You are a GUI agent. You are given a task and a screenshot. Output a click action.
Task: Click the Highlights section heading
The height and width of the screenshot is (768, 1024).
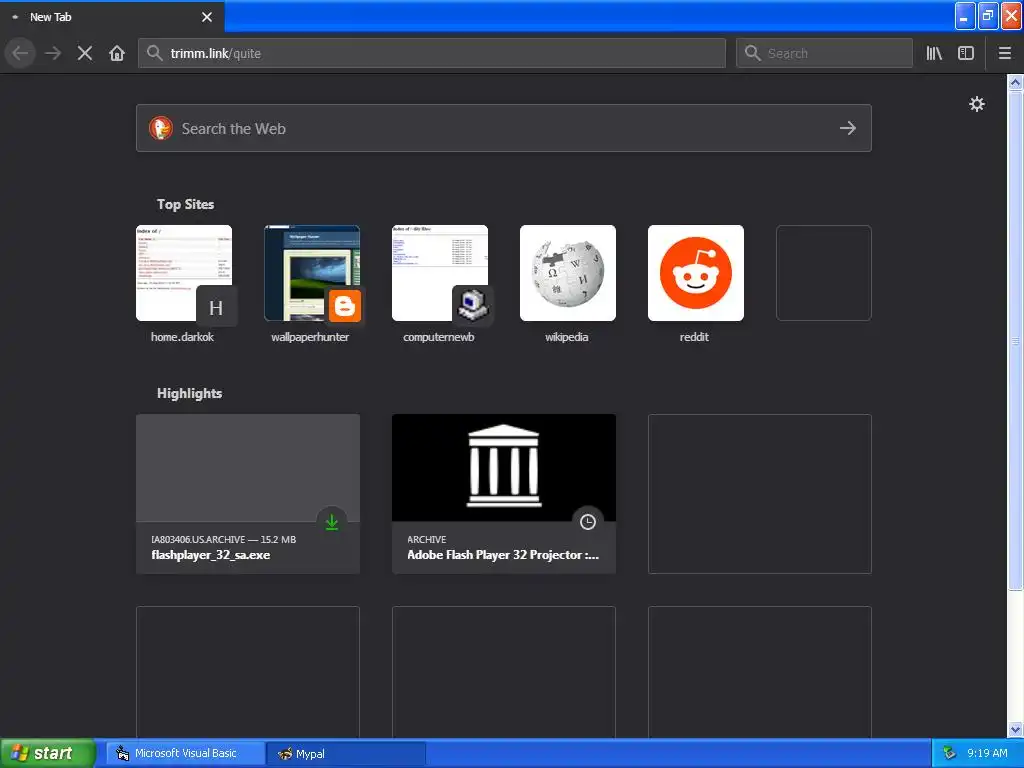[189, 393]
